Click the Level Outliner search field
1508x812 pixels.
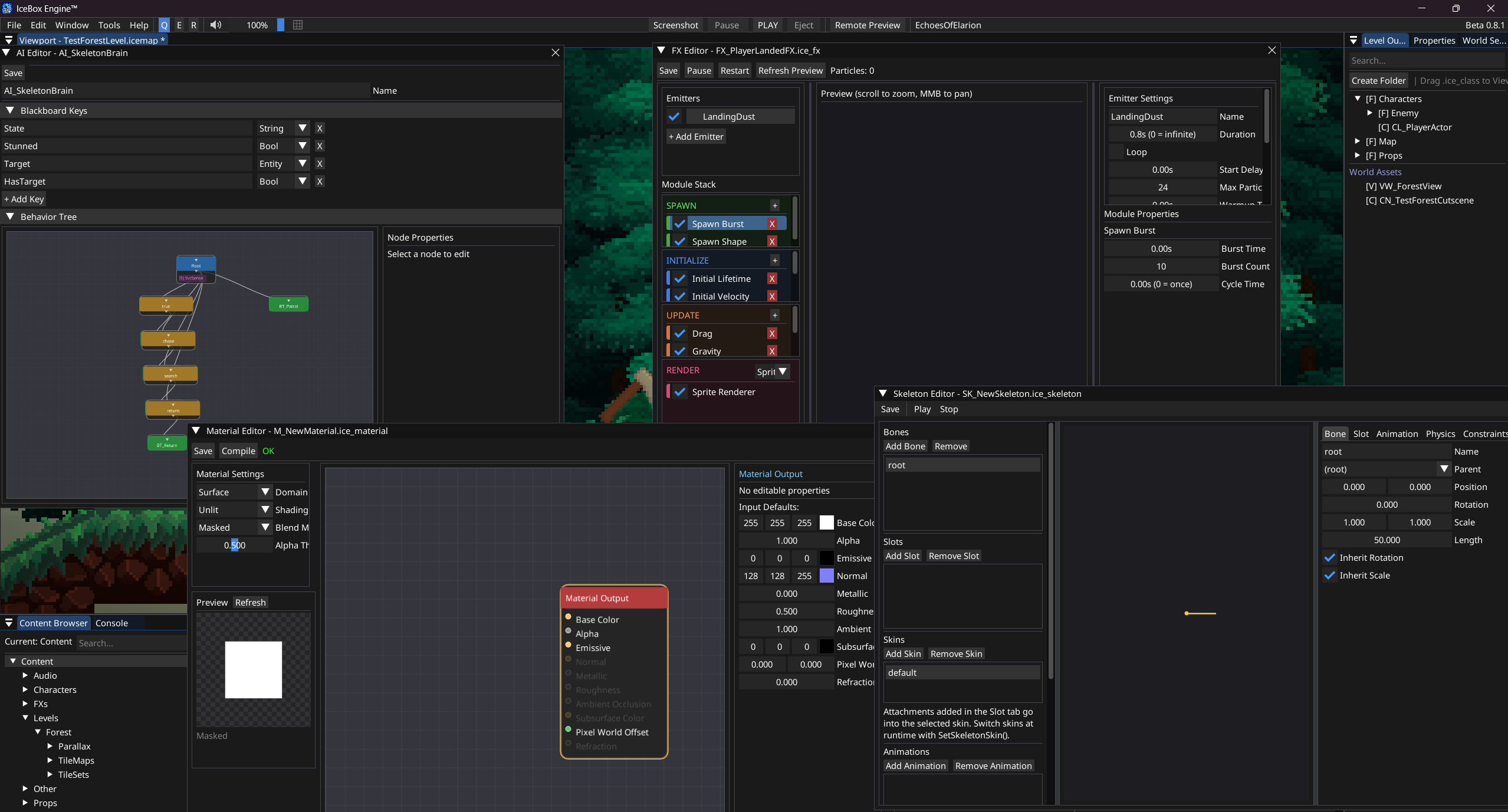[1427, 61]
